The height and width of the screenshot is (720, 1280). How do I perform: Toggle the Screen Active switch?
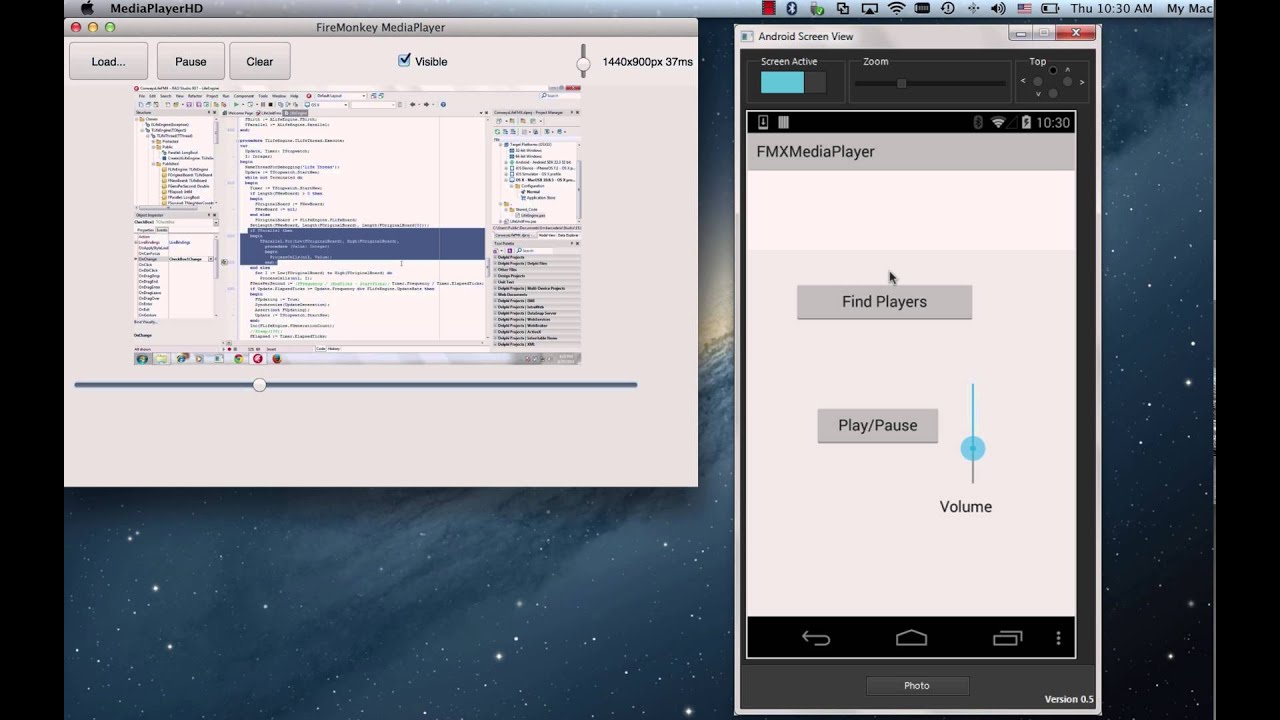tap(793, 83)
